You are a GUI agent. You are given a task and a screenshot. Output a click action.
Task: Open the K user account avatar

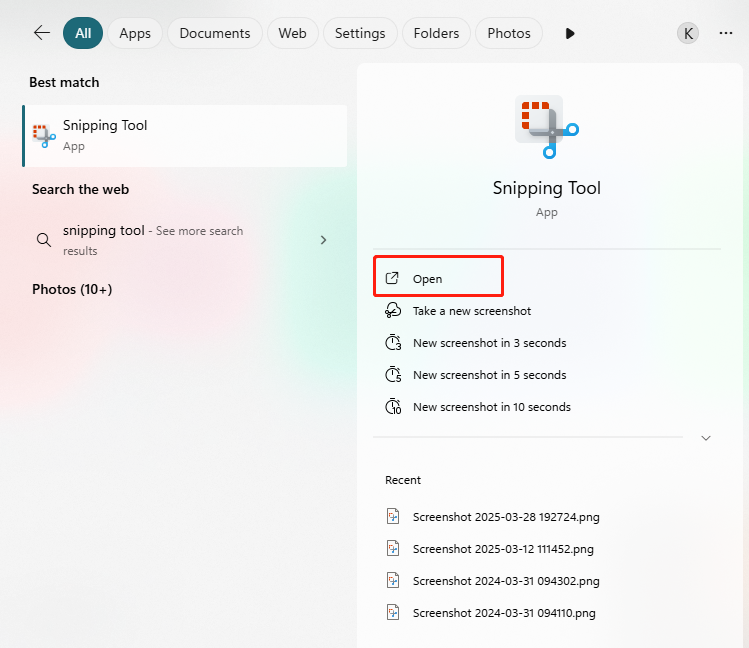688,33
